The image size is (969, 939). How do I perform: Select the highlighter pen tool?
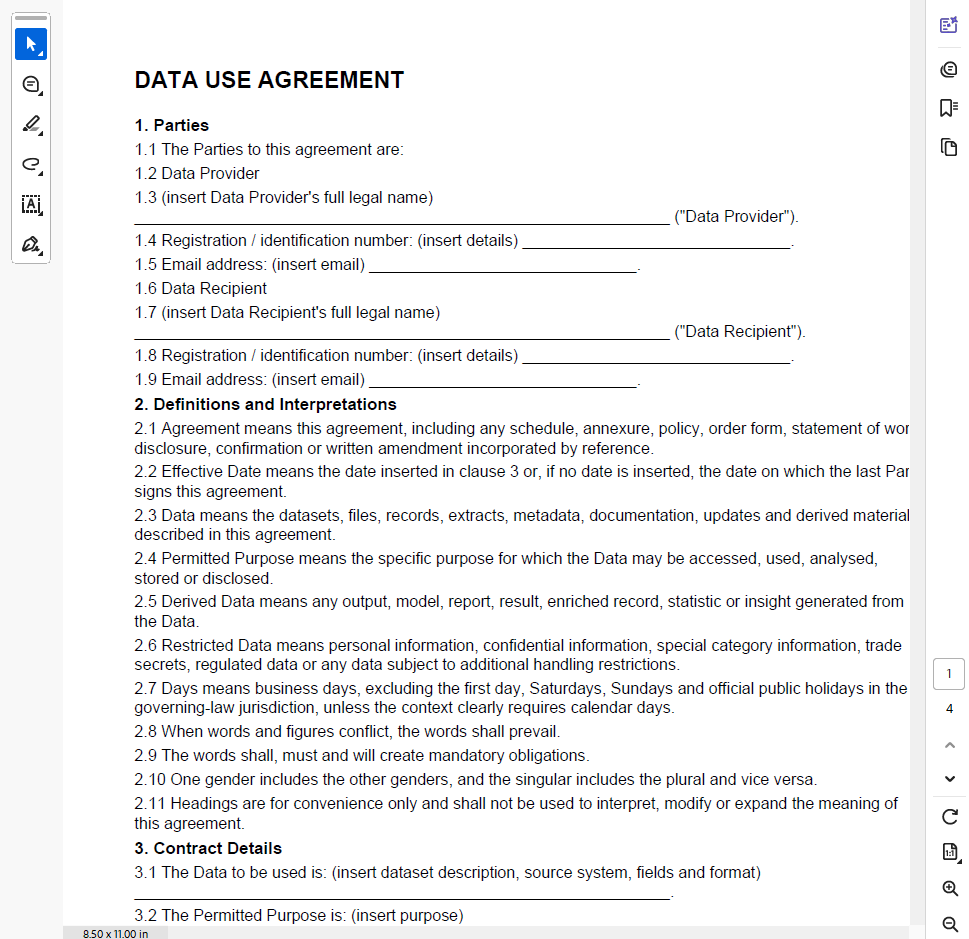click(31, 124)
